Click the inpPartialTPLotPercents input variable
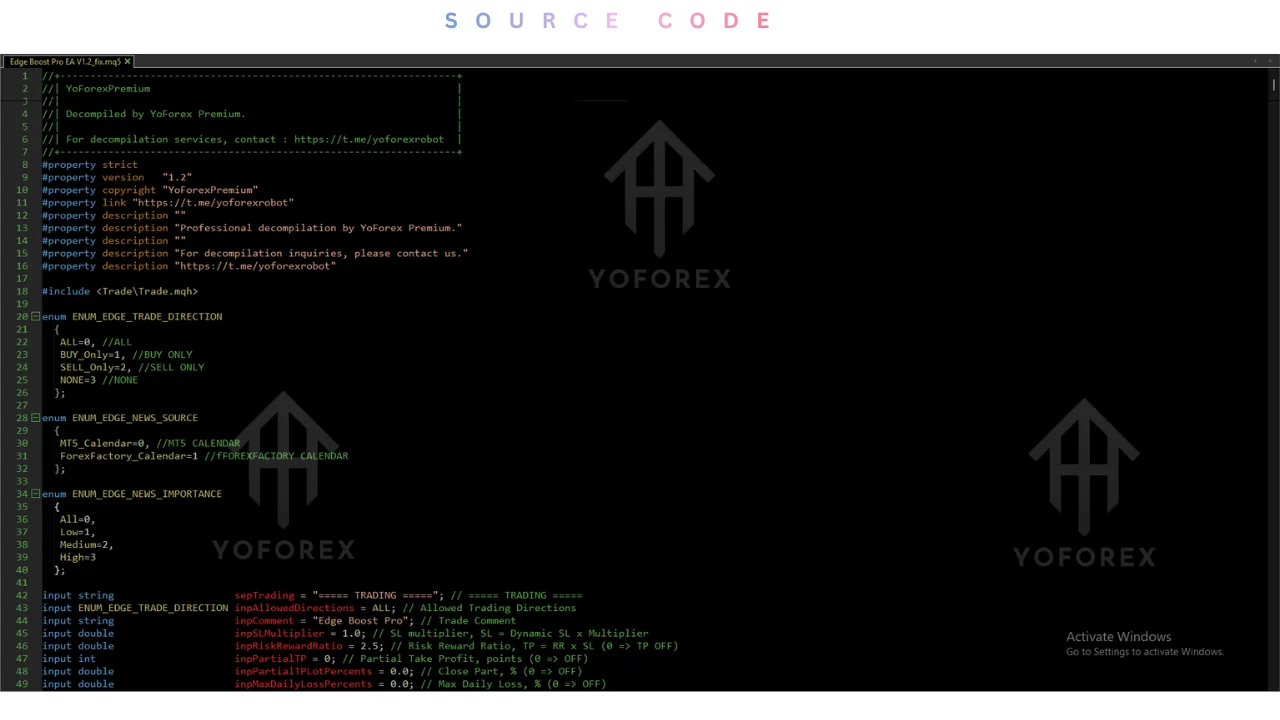Viewport: 1280px width, 720px height. point(303,672)
